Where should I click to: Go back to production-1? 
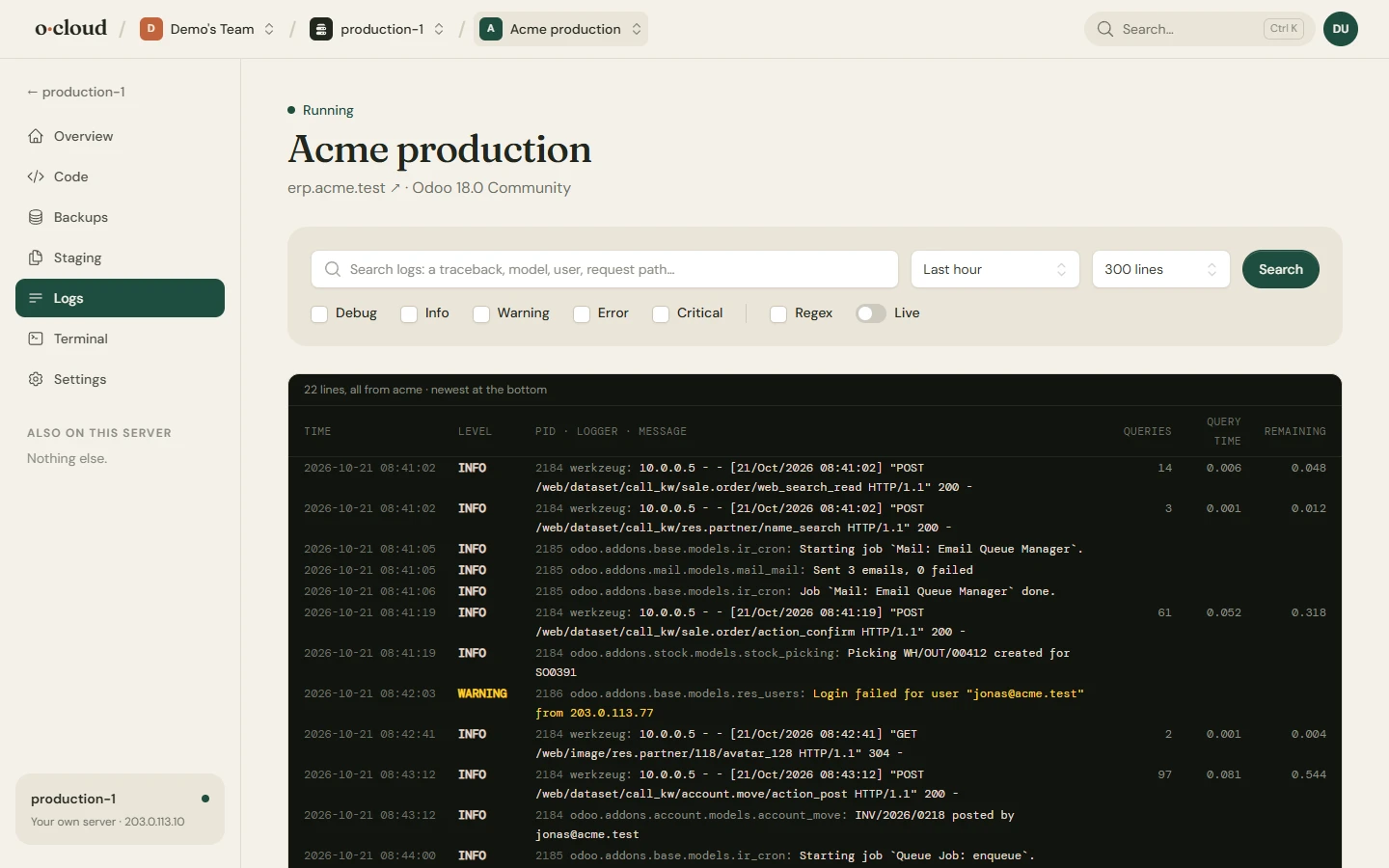tap(76, 92)
